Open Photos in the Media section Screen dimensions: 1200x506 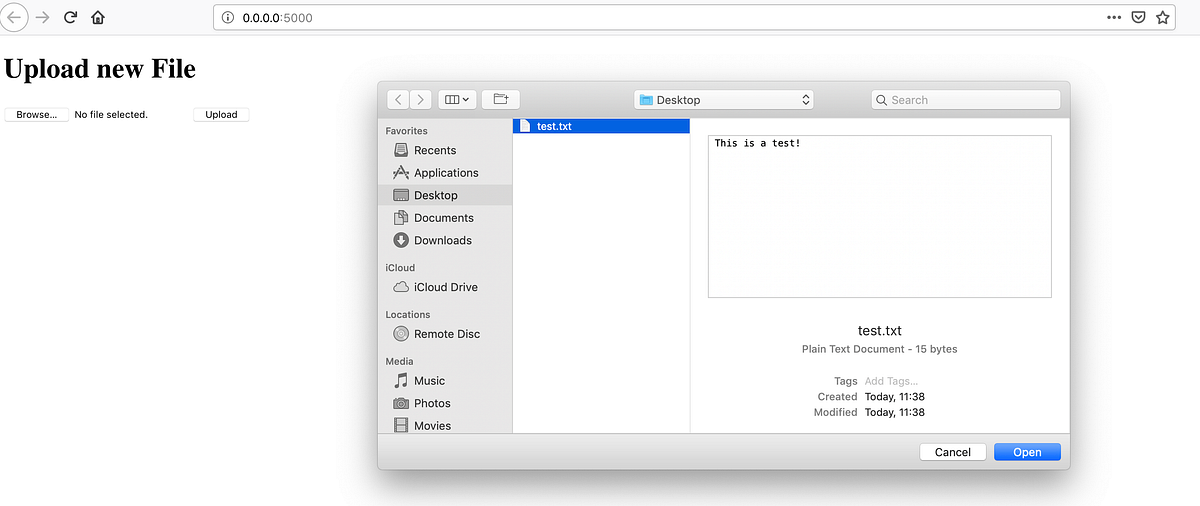coord(446,403)
